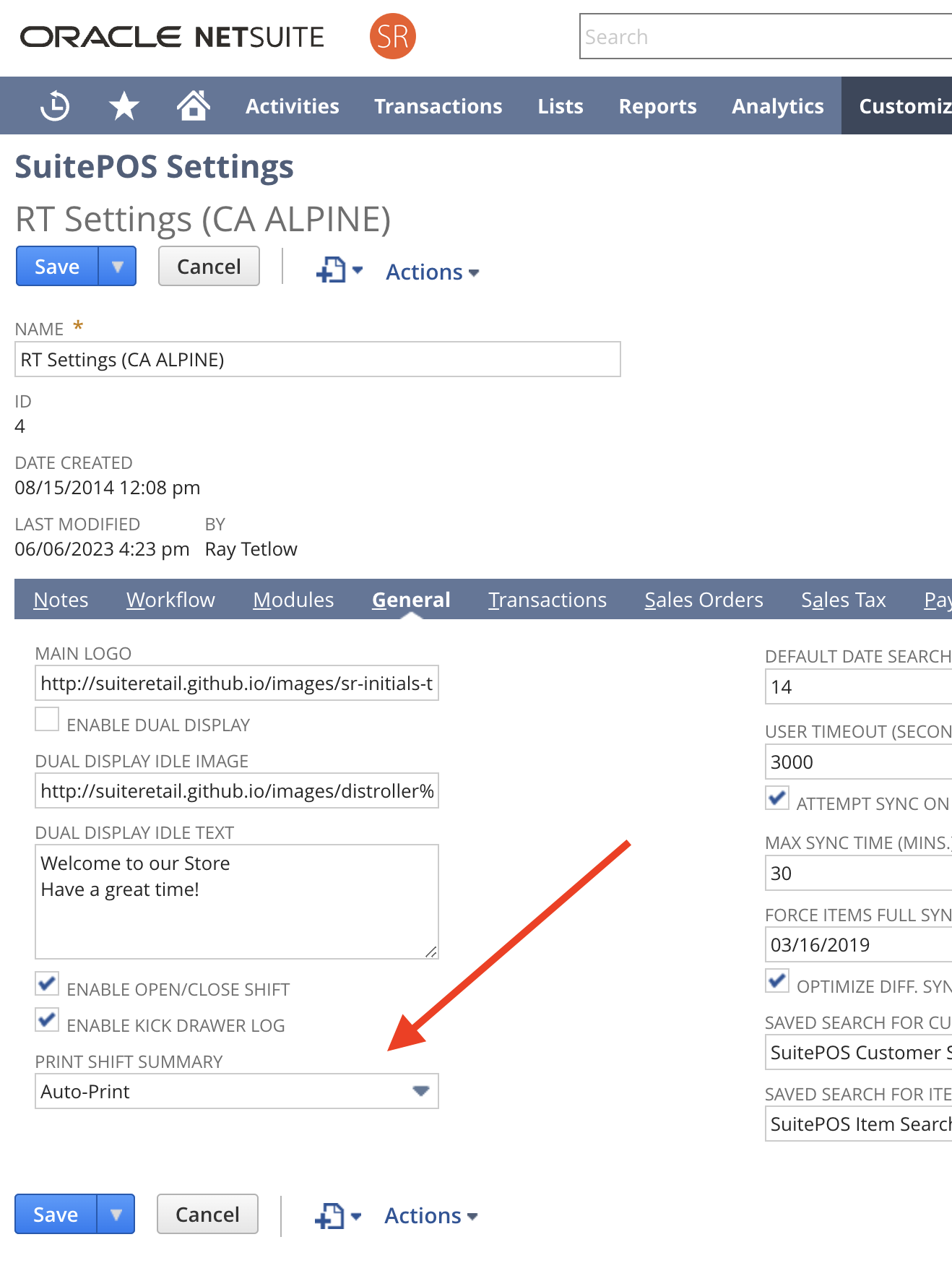Click the '06/06/2023 4:23 pm' modified date
952x1263 pixels.
(102, 549)
